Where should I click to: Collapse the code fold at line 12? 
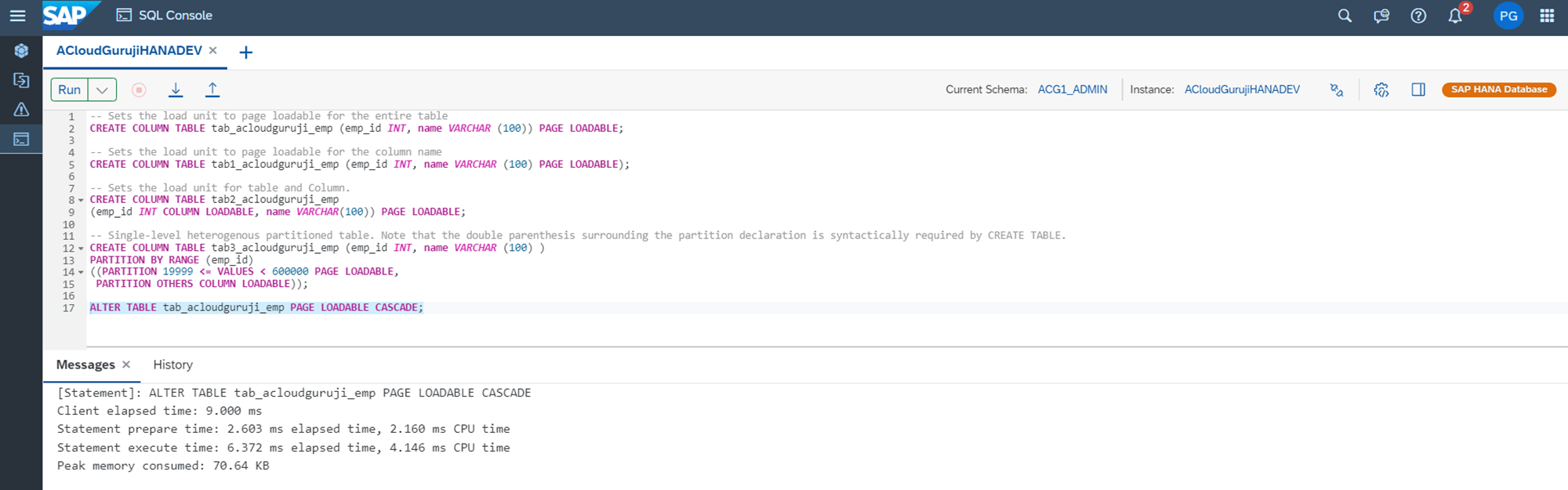81,249
